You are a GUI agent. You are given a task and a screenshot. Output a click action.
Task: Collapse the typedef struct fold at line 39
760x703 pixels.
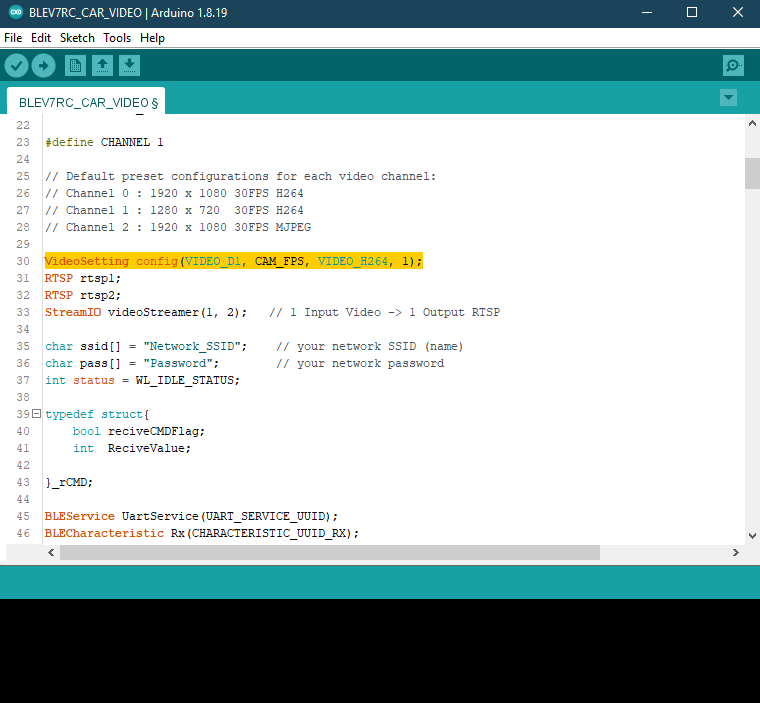(x=36, y=414)
